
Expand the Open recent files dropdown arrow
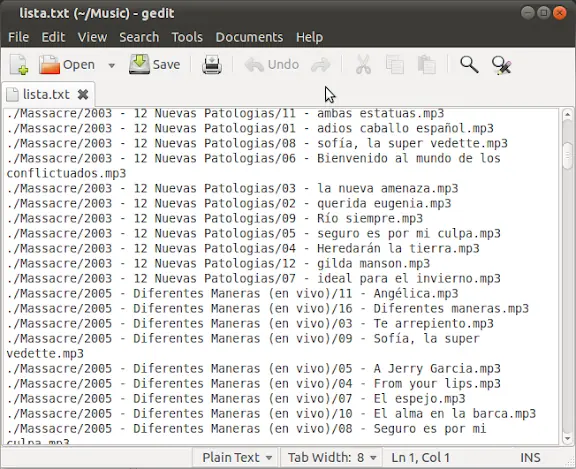coord(112,65)
